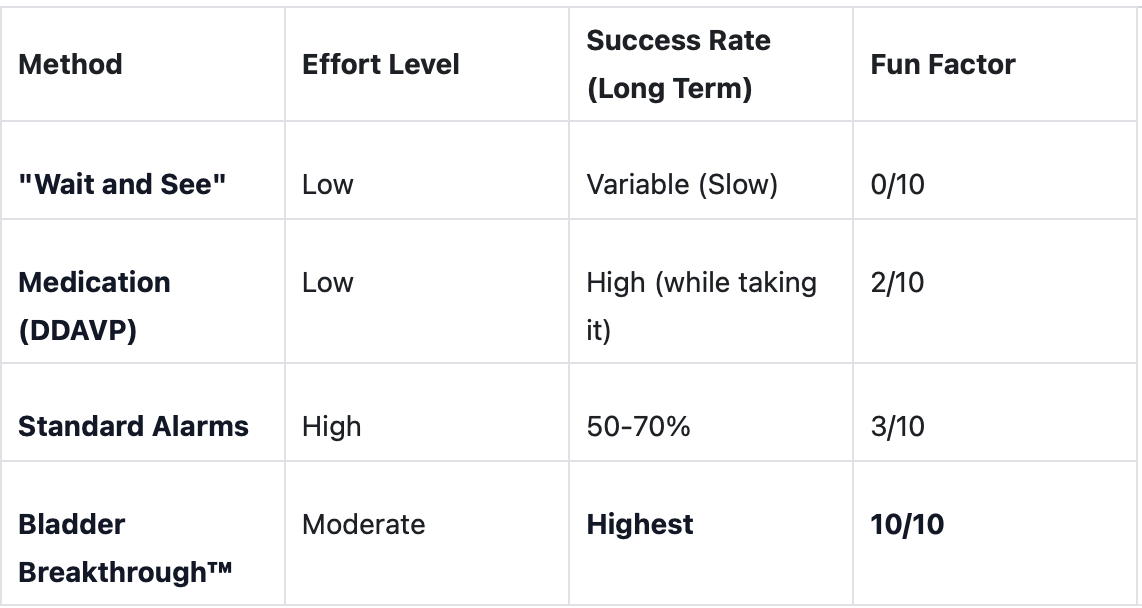Click the Variable (Slow) success rate cell
1142x608 pixels.
[x=681, y=185]
